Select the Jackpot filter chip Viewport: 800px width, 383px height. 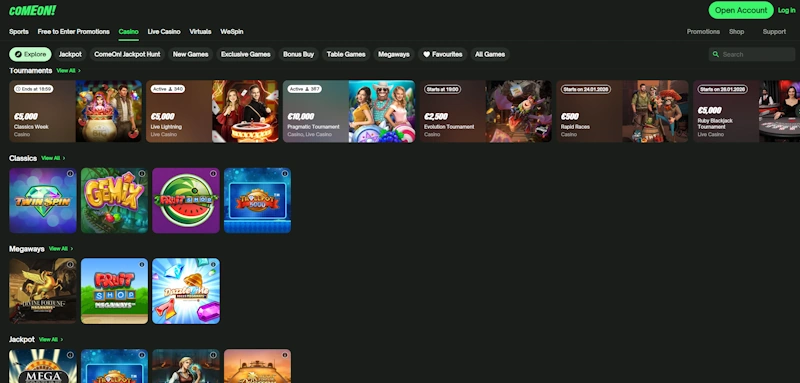click(x=70, y=54)
